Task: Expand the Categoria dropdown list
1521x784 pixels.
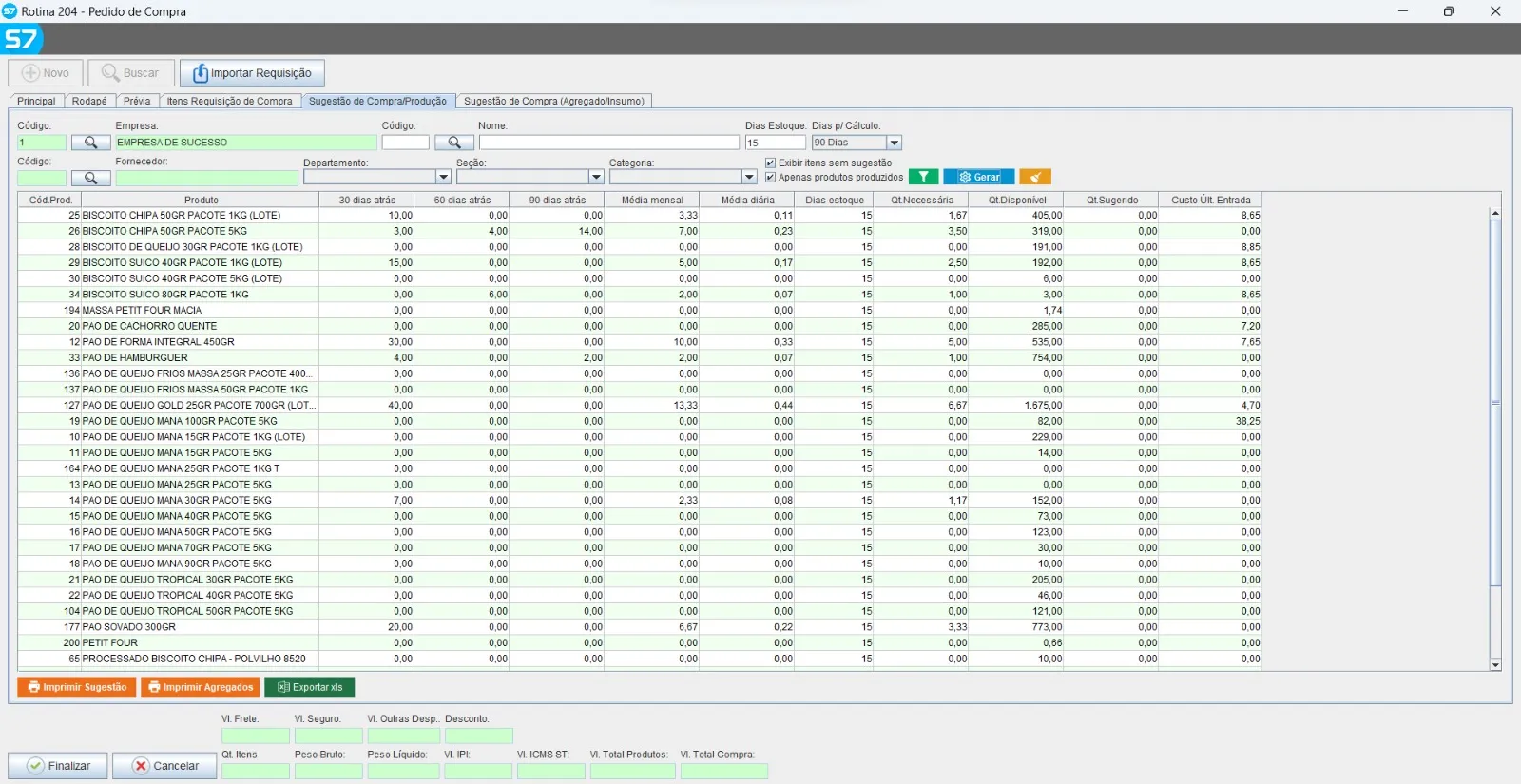Action: coord(749,178)
